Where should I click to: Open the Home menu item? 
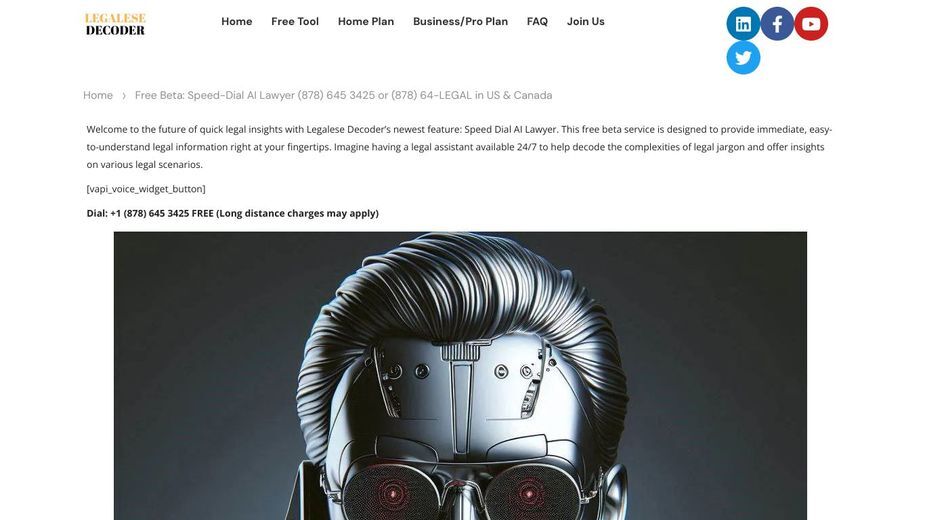[237, 21]
